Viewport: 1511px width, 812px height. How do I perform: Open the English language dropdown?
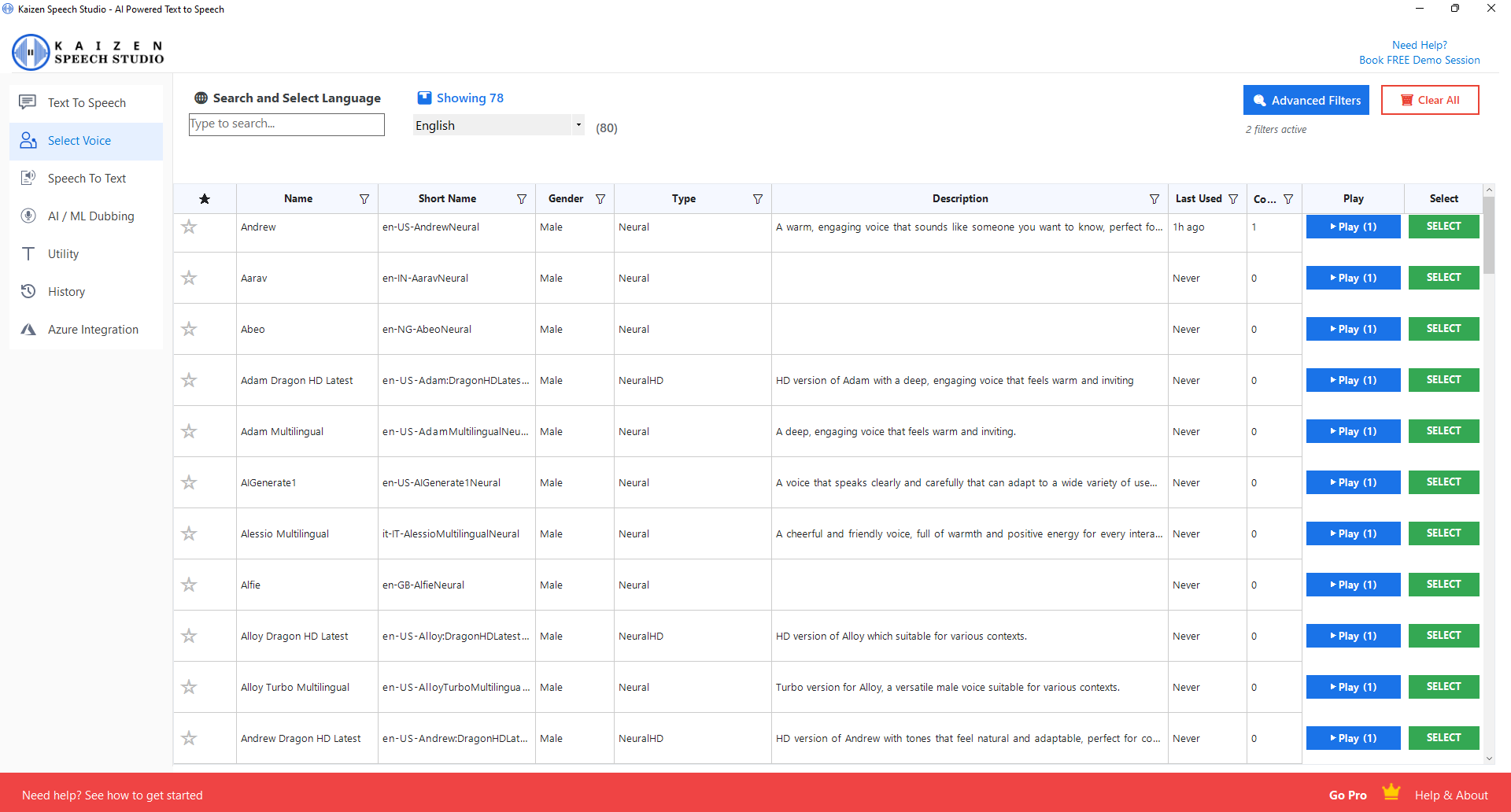coord(578,125)
